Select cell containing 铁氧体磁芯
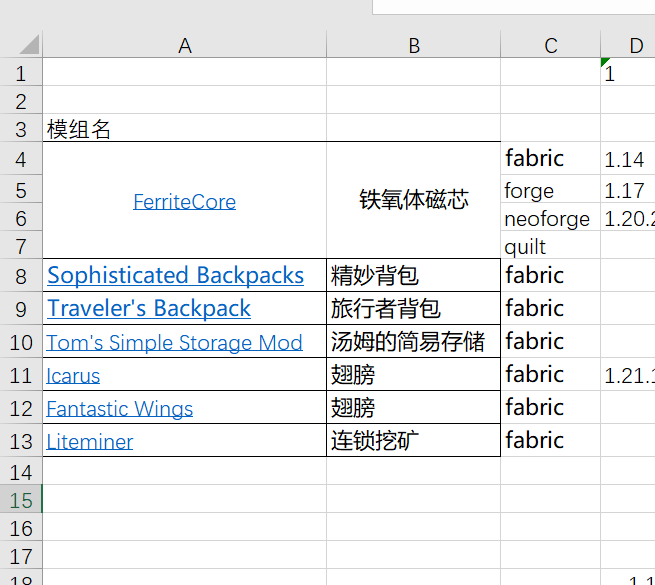 click(413, 200)
